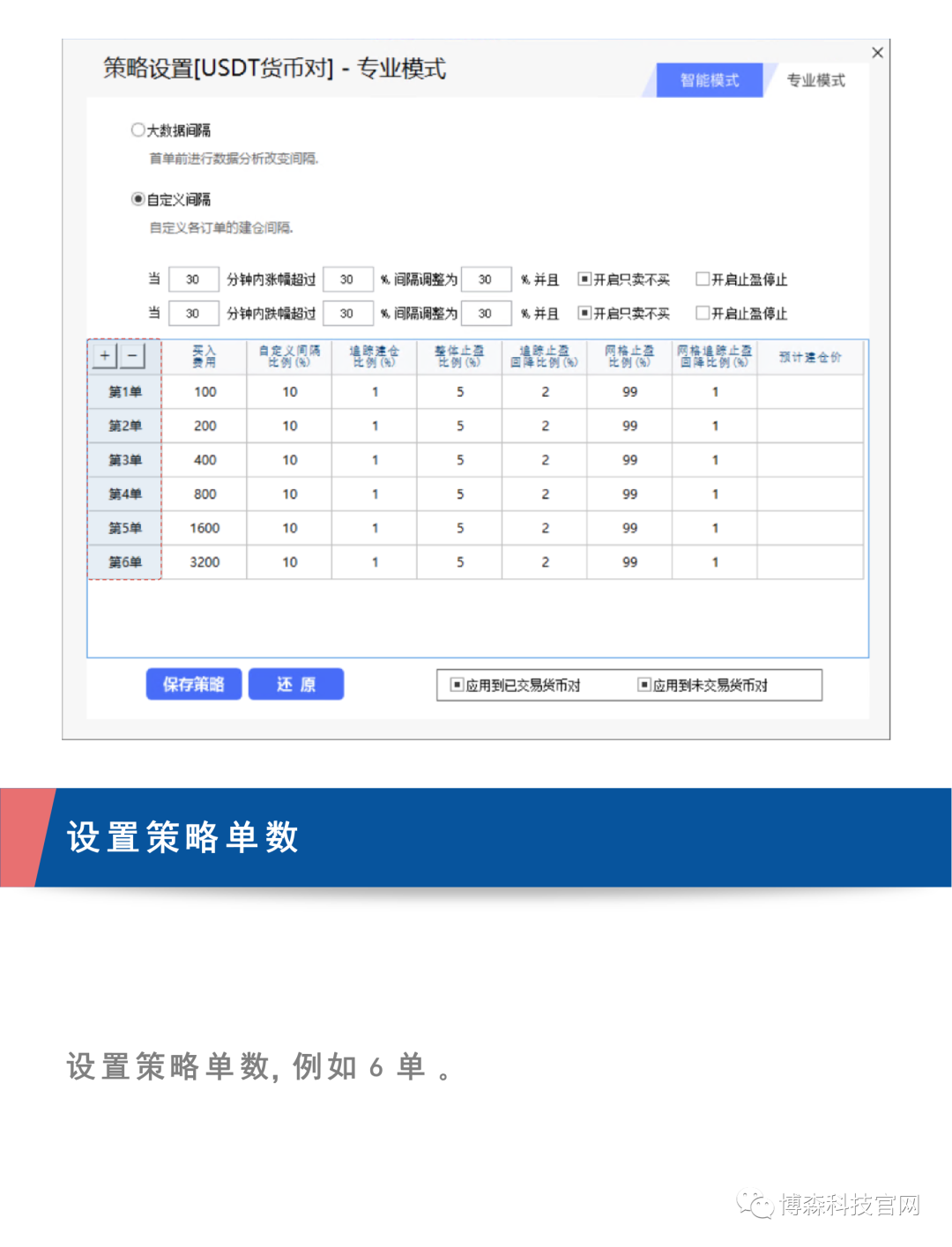The height and width of the screenshot is (1247, 952).
Task: Select the 第1单 row header
Action: click(x=124, y=391)
